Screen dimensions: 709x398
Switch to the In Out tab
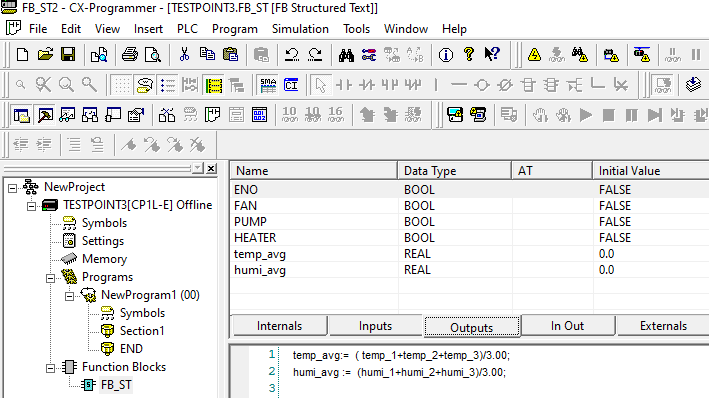pos(567,326)
